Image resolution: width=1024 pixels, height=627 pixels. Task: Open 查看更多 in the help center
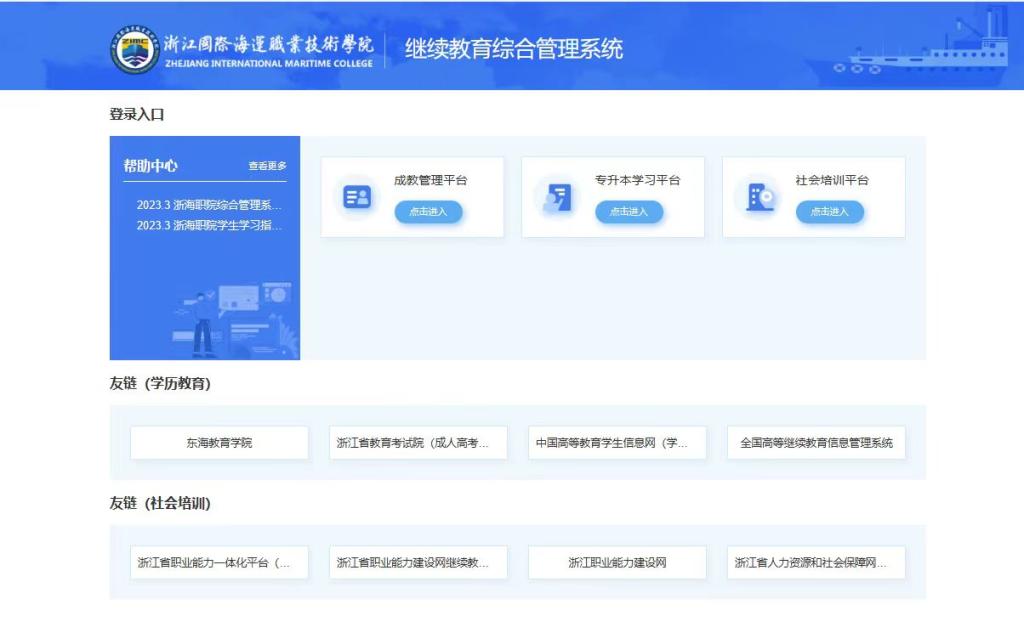[x=267, y=166]
